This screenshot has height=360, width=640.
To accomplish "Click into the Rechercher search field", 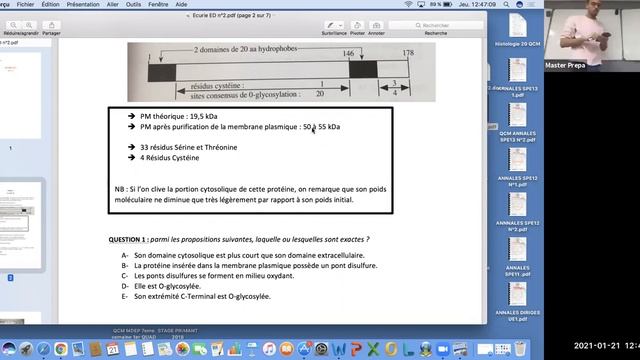I will pyautogui.click(x=436, y=25).
